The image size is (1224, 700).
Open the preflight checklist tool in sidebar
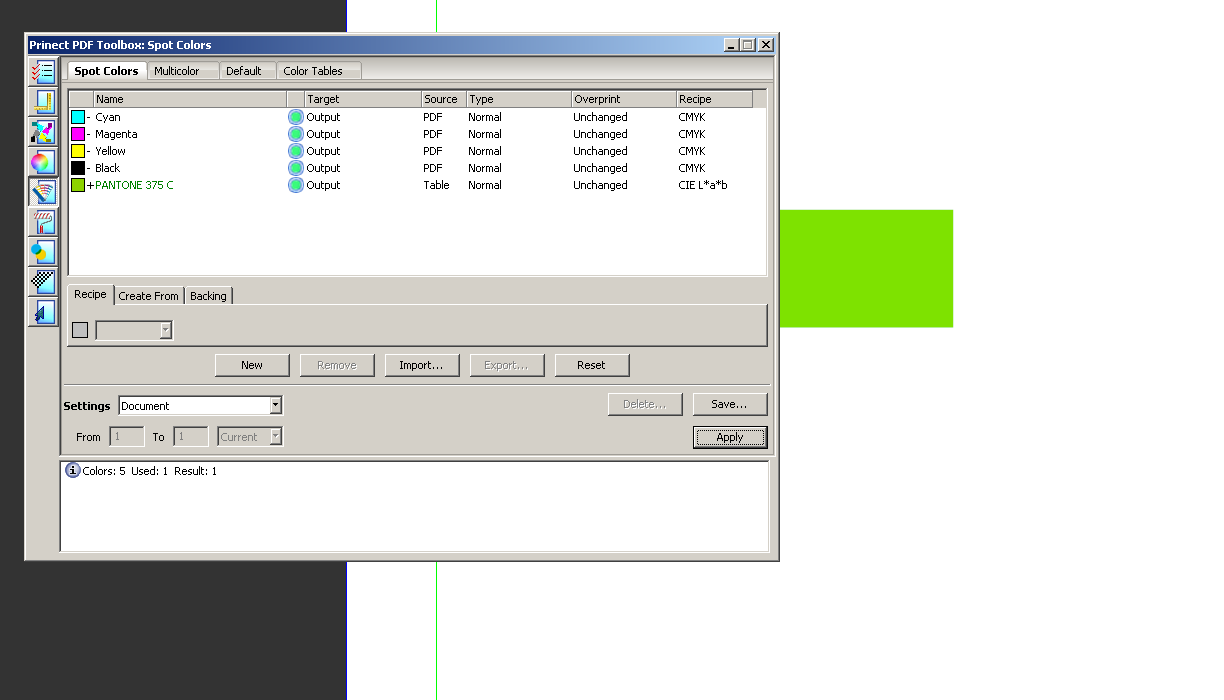(x=42, y=72)
